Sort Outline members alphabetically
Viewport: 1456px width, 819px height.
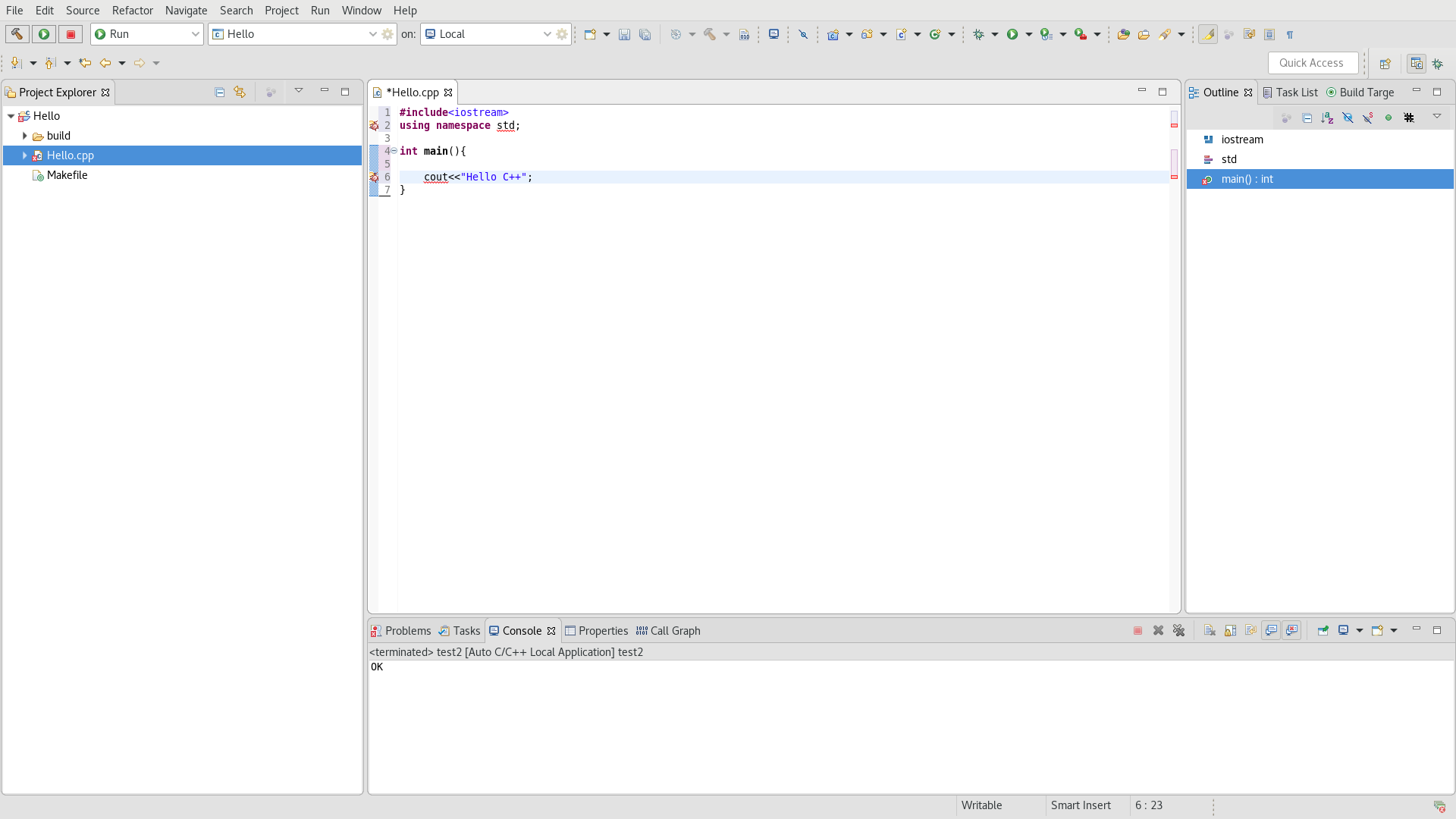(1327, 118)
